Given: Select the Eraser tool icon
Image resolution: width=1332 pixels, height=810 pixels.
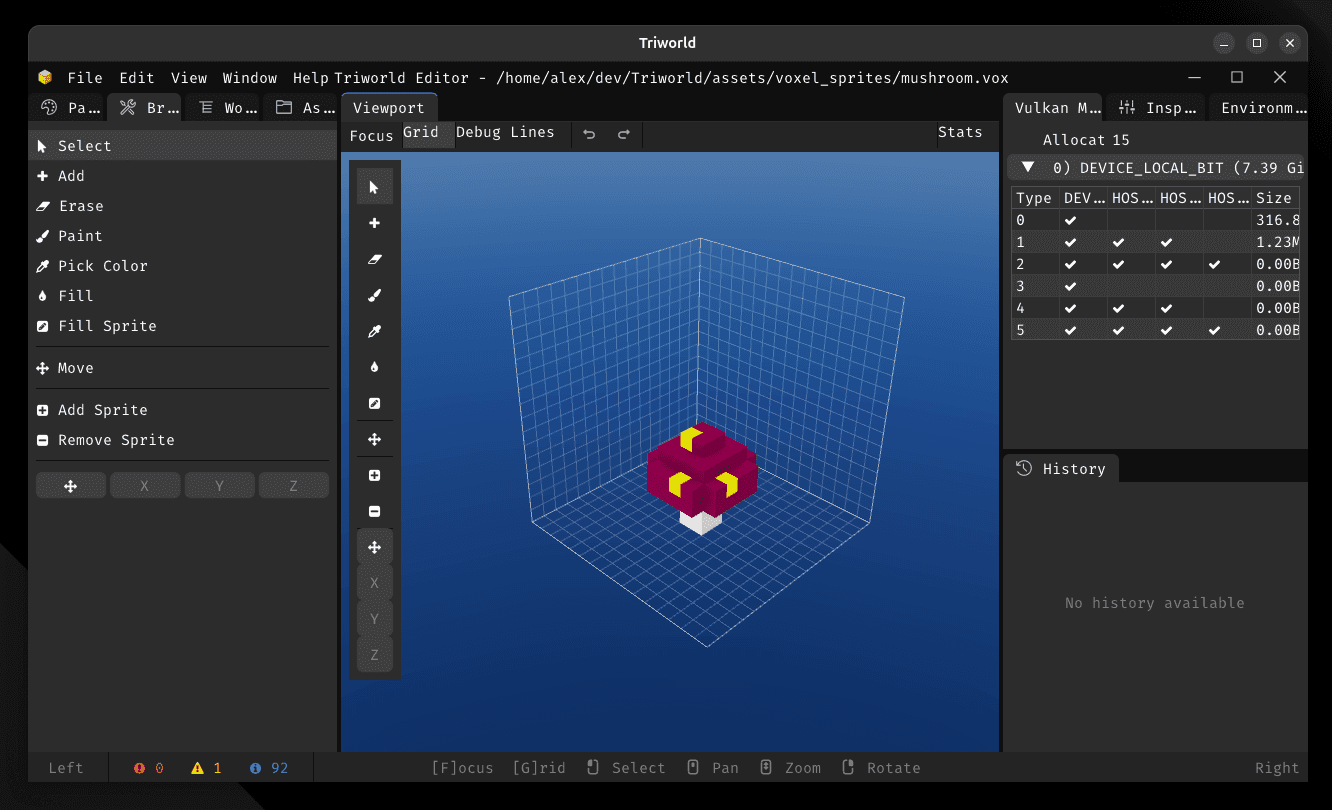Looking at the screenshot, I should click(x=374, y=259).
